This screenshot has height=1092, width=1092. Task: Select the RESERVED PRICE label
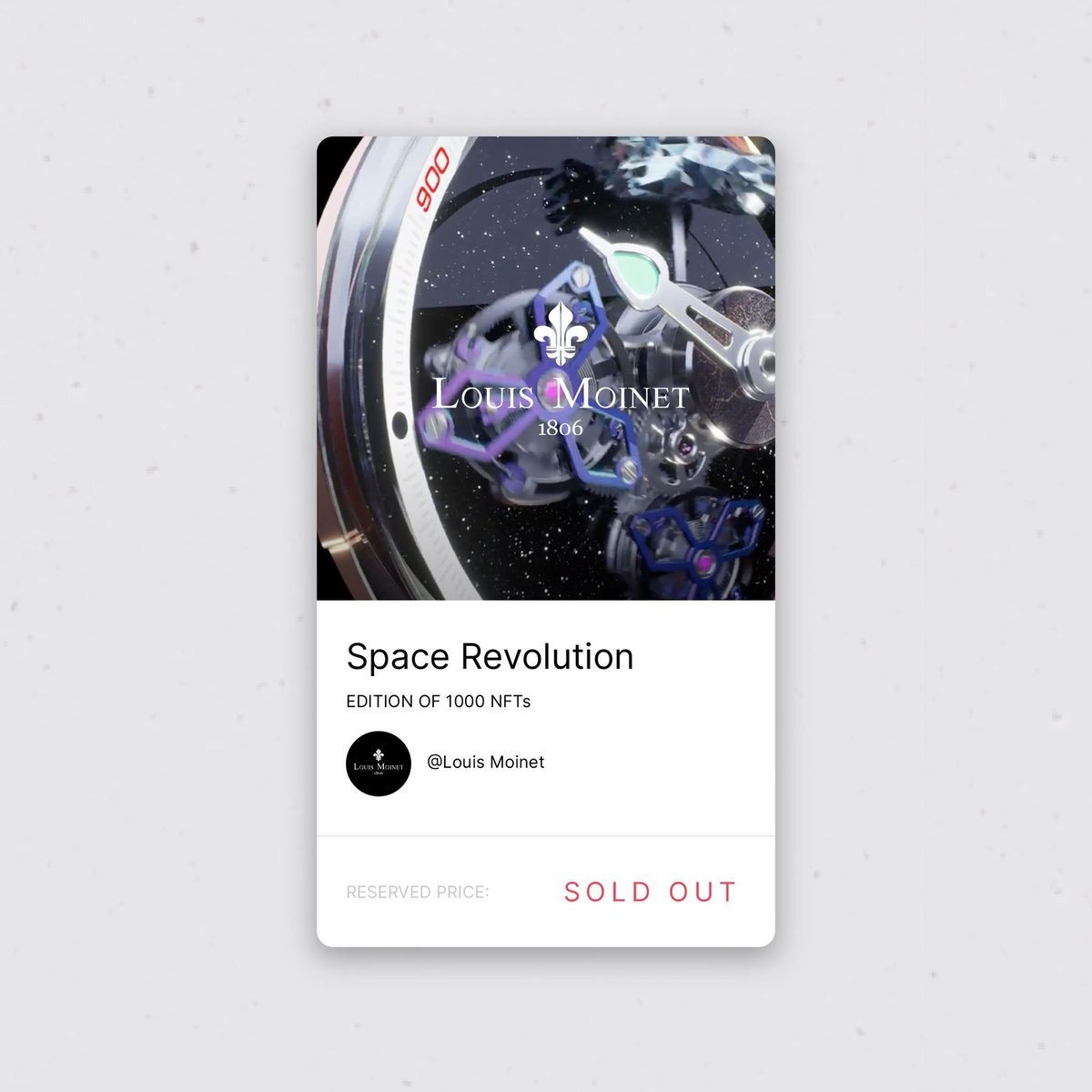pos(418,892)
